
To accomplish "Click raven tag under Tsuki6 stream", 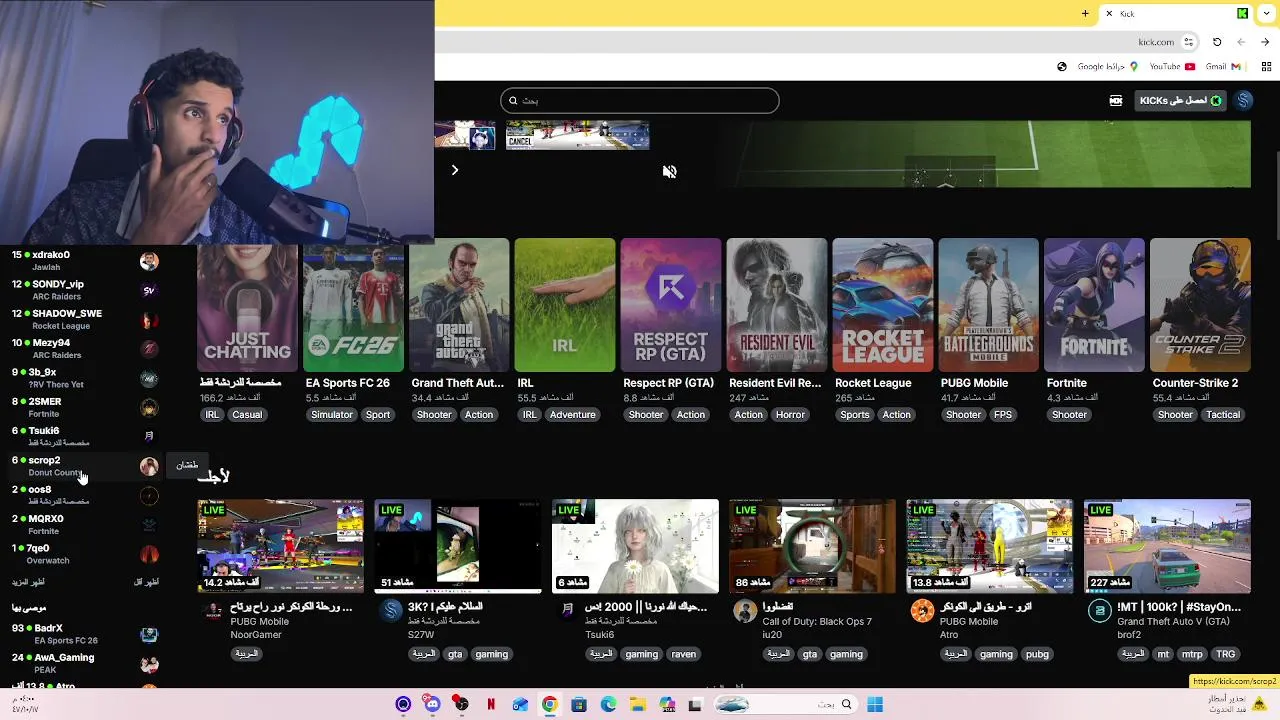I will pyautogui.click(x=683, y=654).
